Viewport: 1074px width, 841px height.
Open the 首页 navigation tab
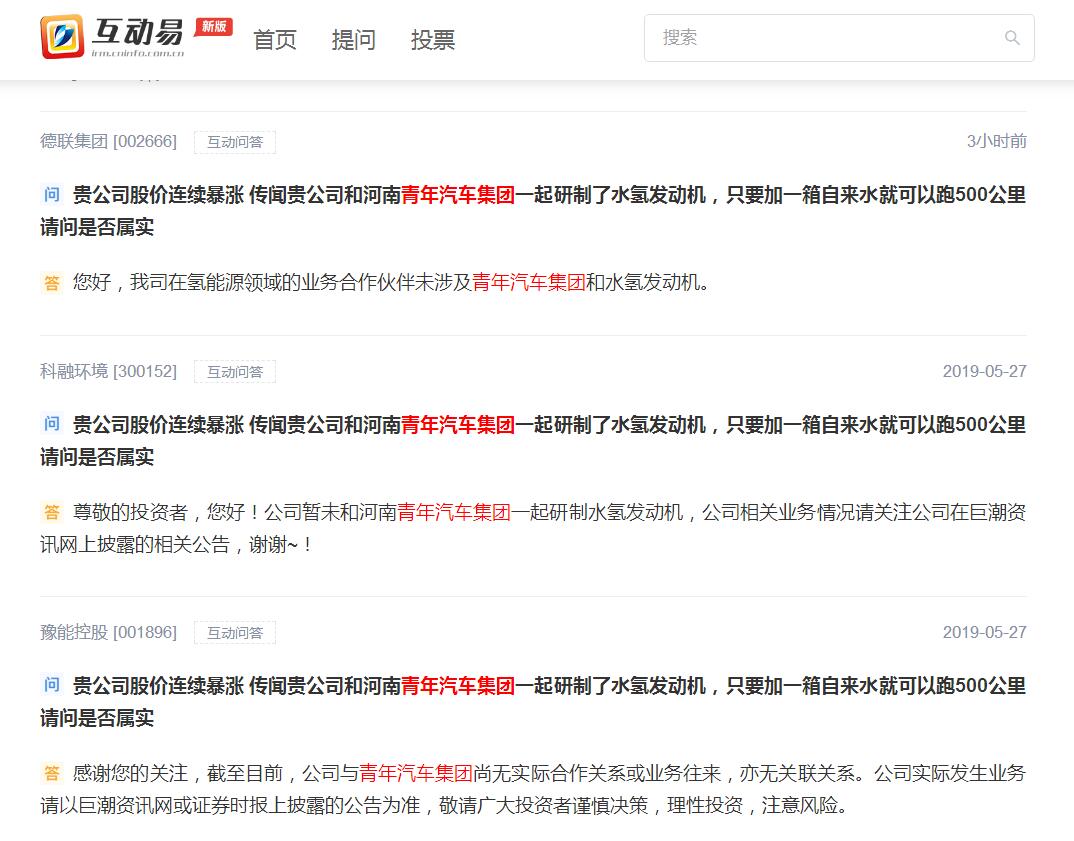point(275,40)
